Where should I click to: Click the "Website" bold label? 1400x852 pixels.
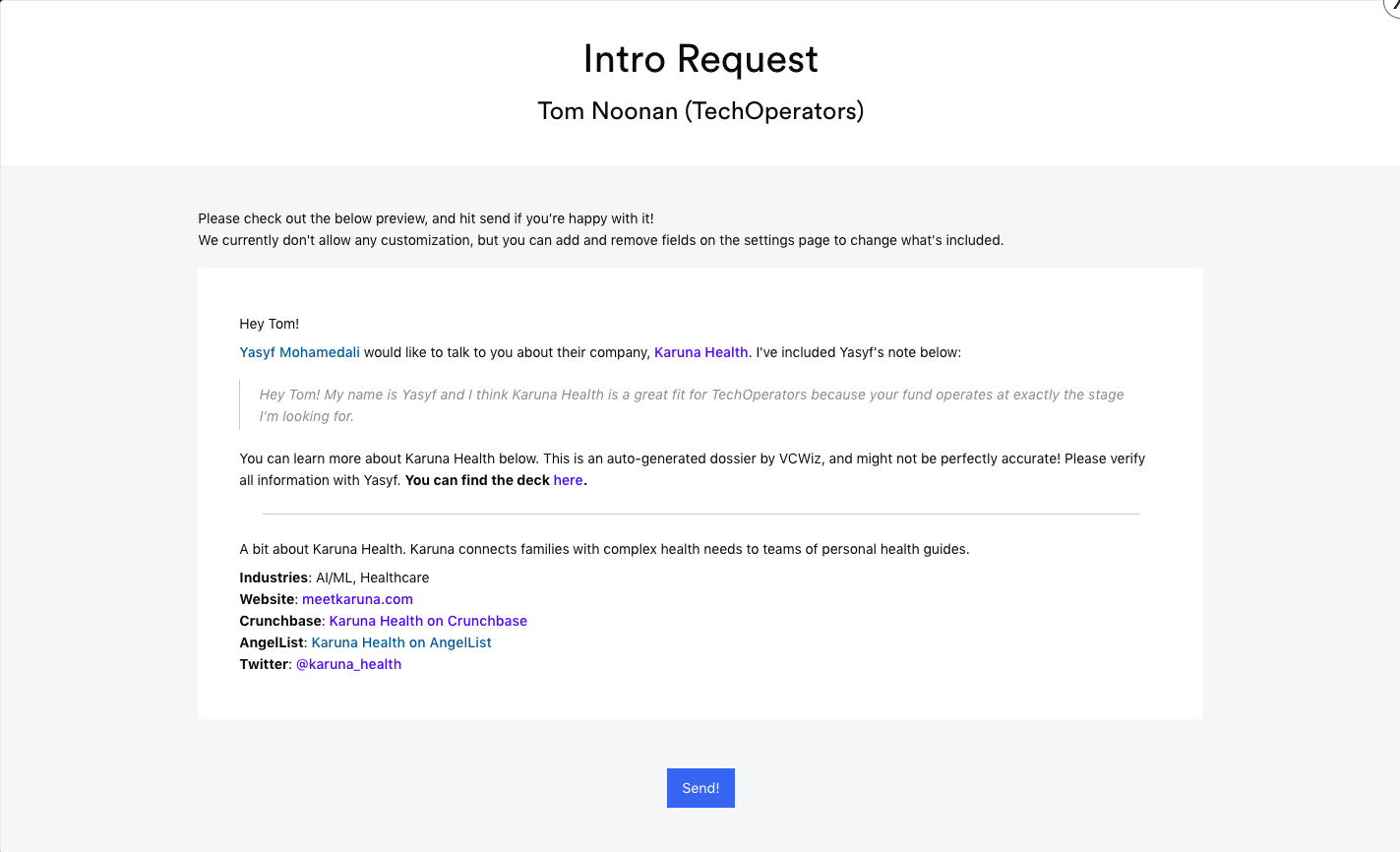pyautogui.click(x=267, y=599)
